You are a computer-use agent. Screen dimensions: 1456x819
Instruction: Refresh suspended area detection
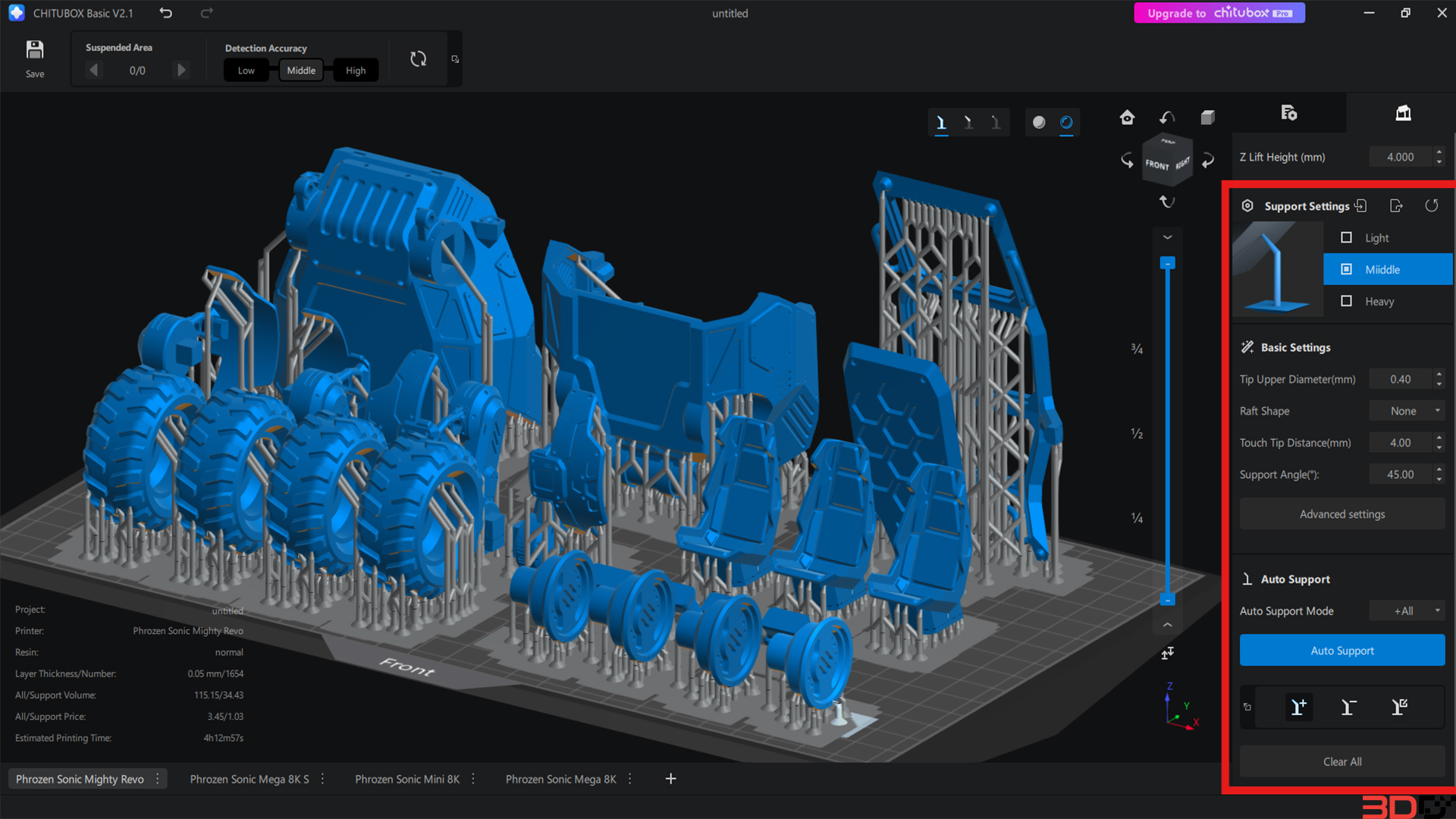click(418, 59)
